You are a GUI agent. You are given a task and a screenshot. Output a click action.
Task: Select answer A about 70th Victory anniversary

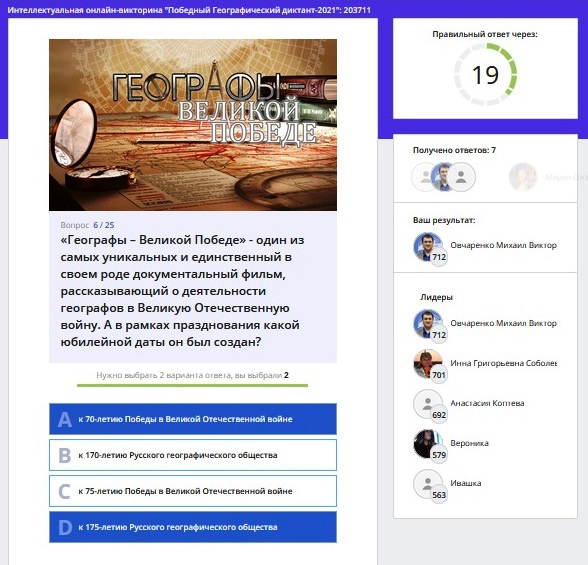193,419
